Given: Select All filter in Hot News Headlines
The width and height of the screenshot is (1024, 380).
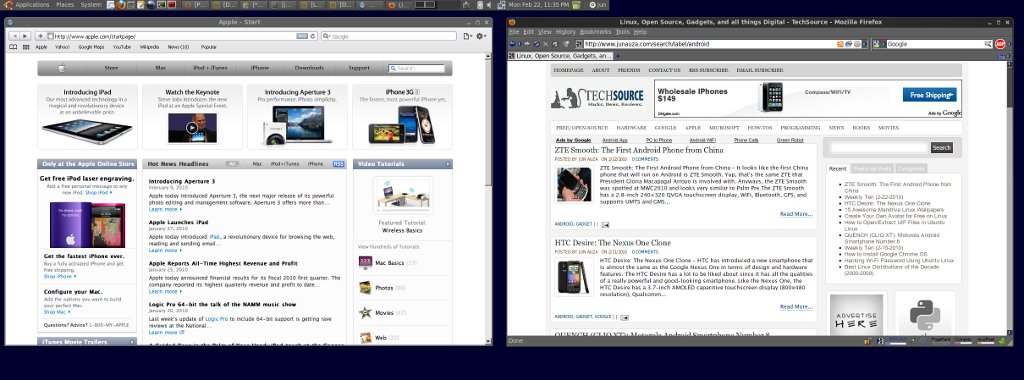Looking at the screenshot, I should 231,164.
